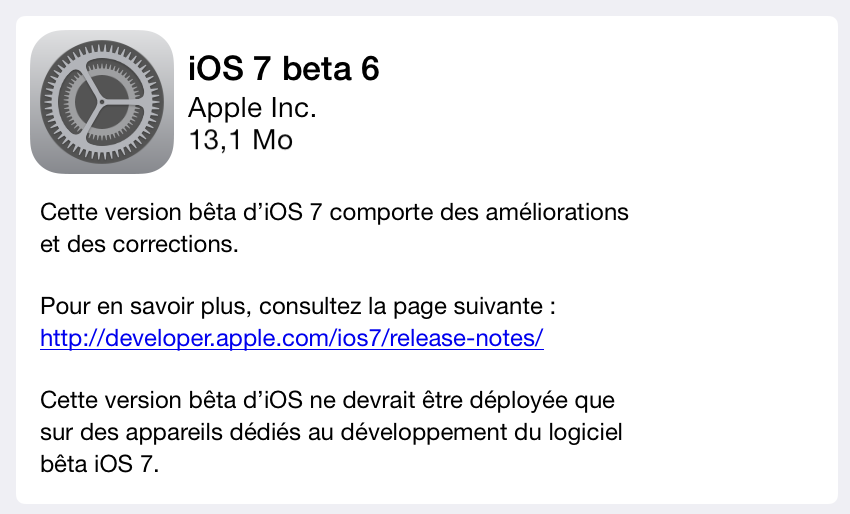The image size is (850, 514).
Task: Click the line 'ne devrait être déployée que'
Action: (462, 401)
